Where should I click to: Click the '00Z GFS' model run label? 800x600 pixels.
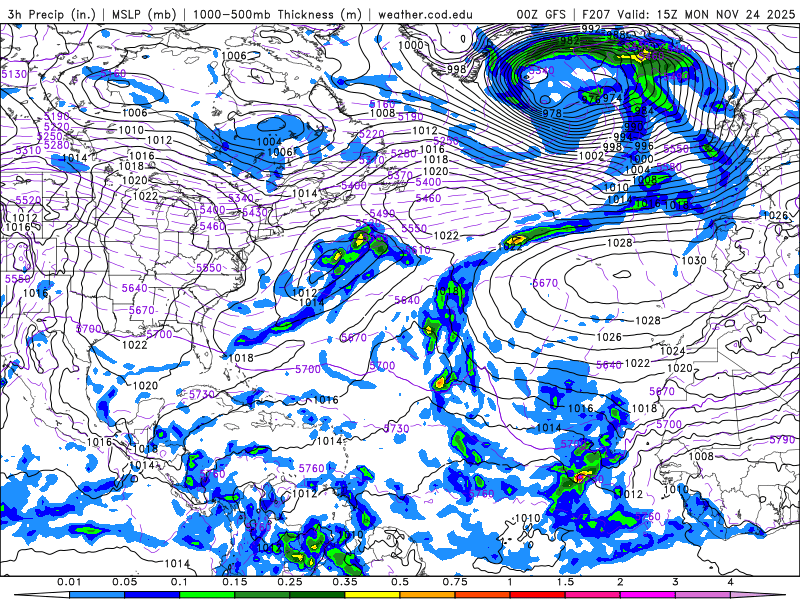[541, 14]
